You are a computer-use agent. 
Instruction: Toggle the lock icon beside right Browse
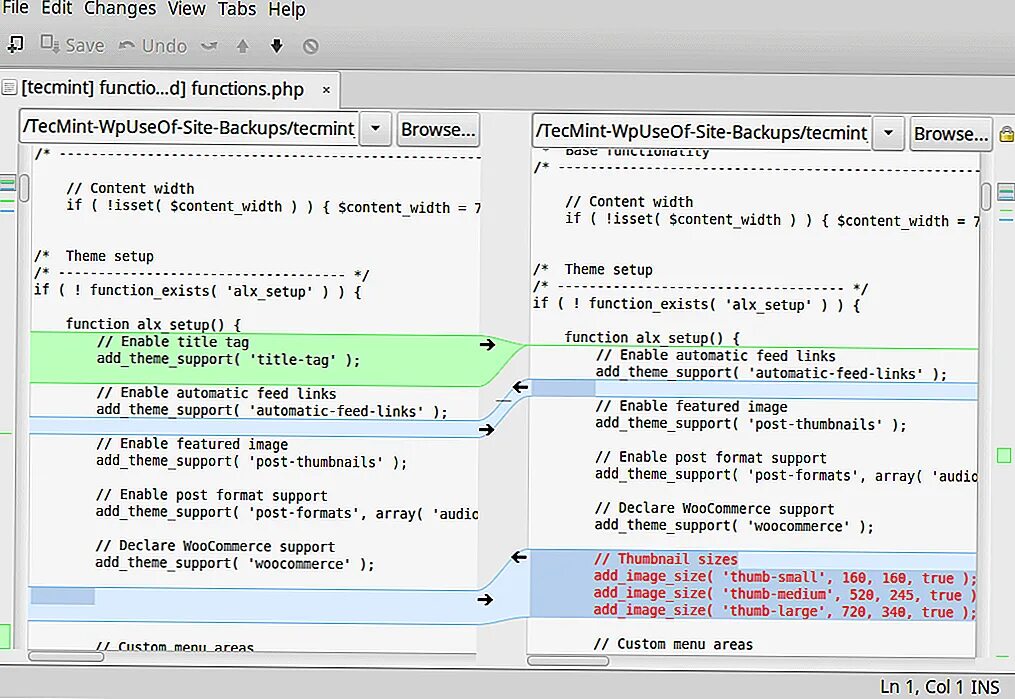tap(1007, 134)
